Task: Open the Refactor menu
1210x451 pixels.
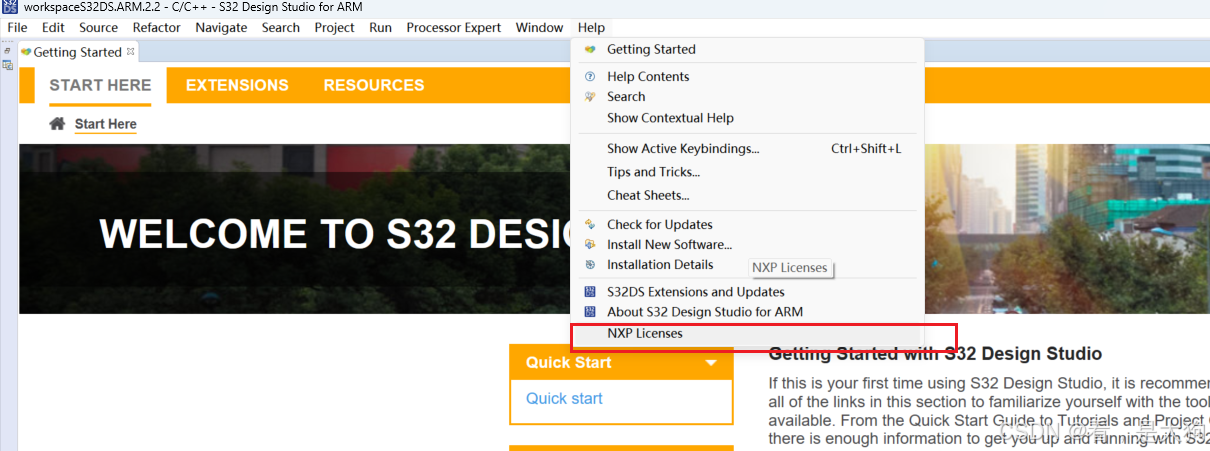Action: click(157, 27)
